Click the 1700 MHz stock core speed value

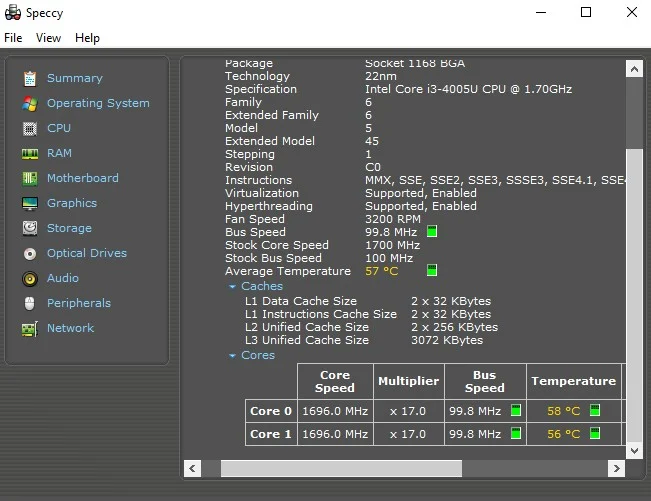click(x=392, y=245)
